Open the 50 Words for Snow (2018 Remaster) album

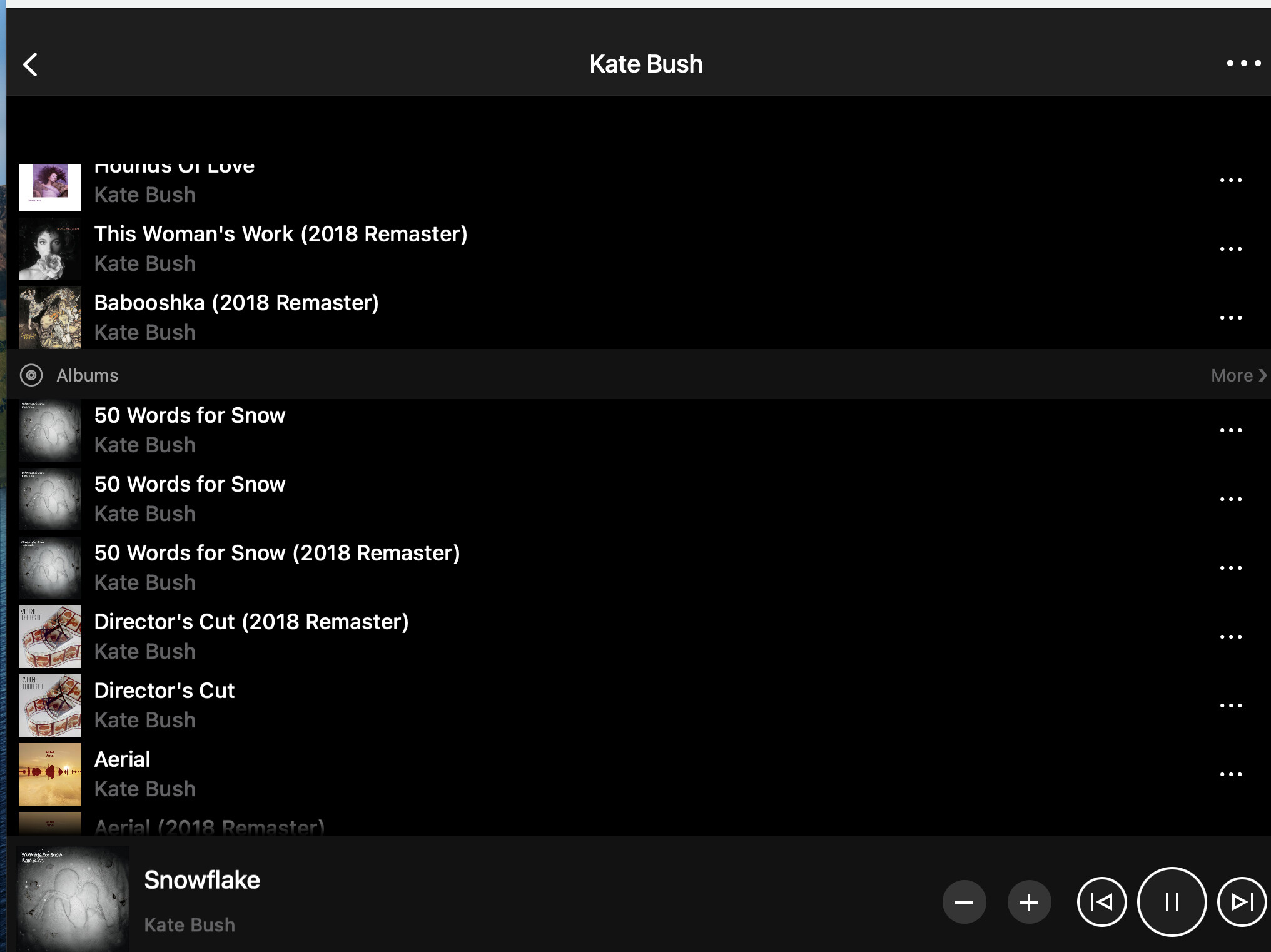coord(276,554)
